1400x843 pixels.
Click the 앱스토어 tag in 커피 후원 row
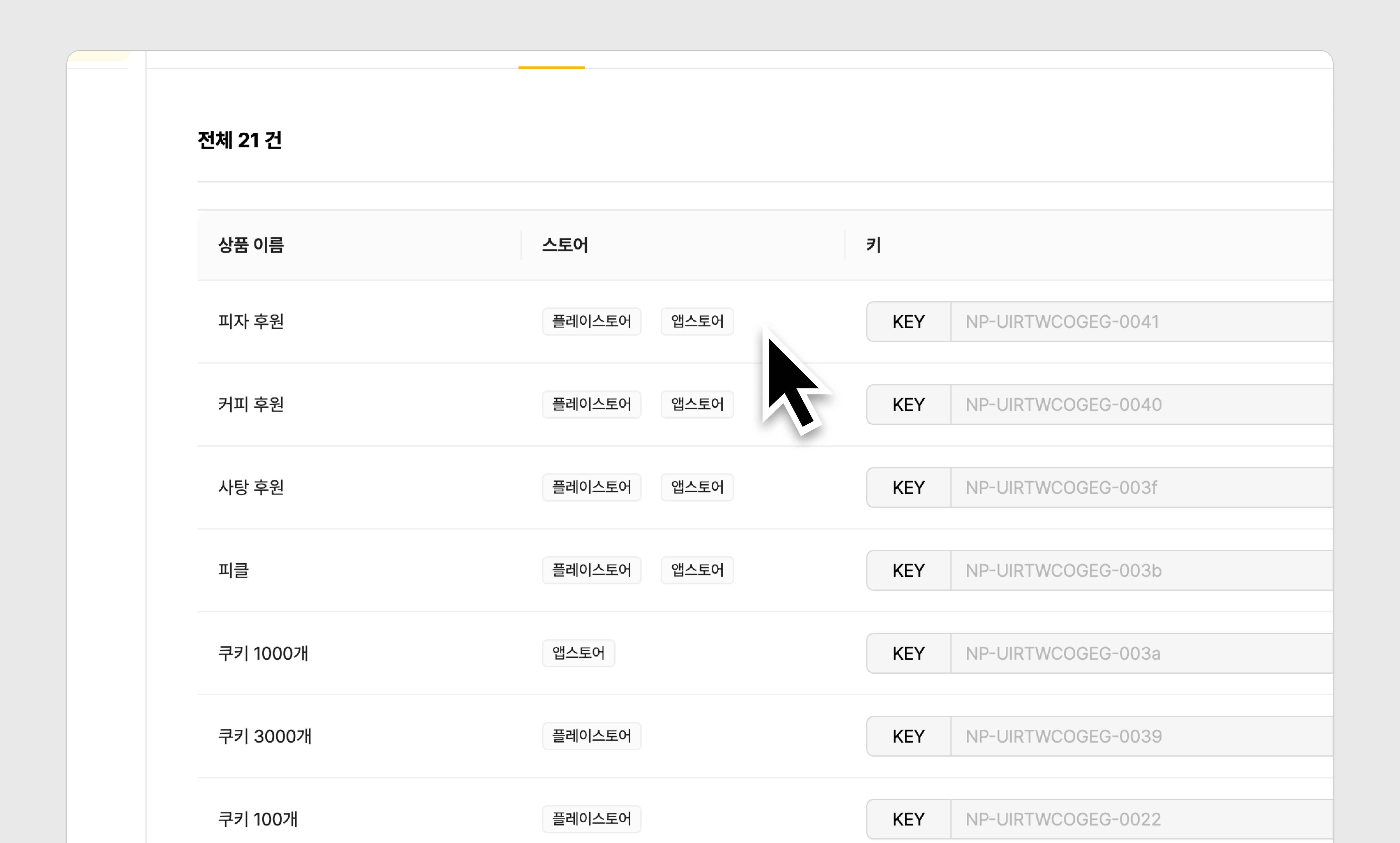click(697, 404)
